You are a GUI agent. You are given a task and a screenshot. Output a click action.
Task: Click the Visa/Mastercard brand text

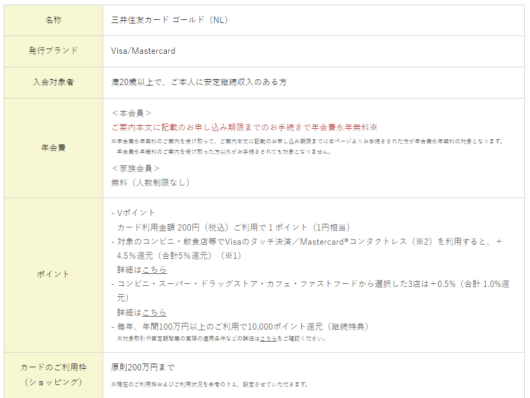click(x=143, y=51)
